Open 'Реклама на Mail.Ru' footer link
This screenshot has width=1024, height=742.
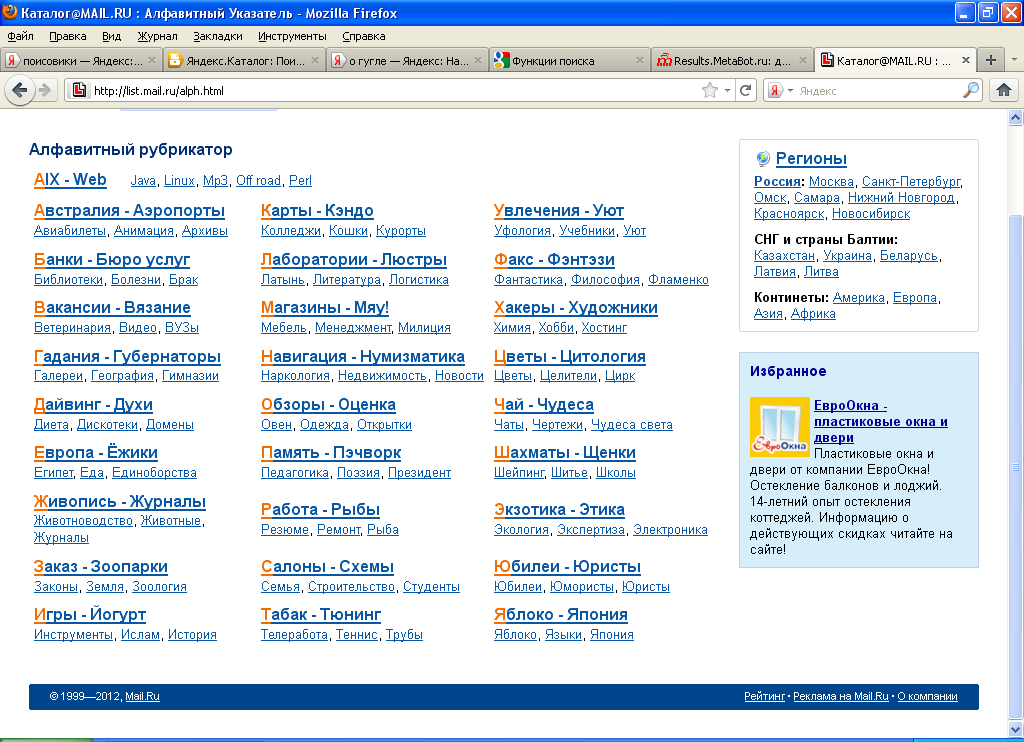pos(840,696)
